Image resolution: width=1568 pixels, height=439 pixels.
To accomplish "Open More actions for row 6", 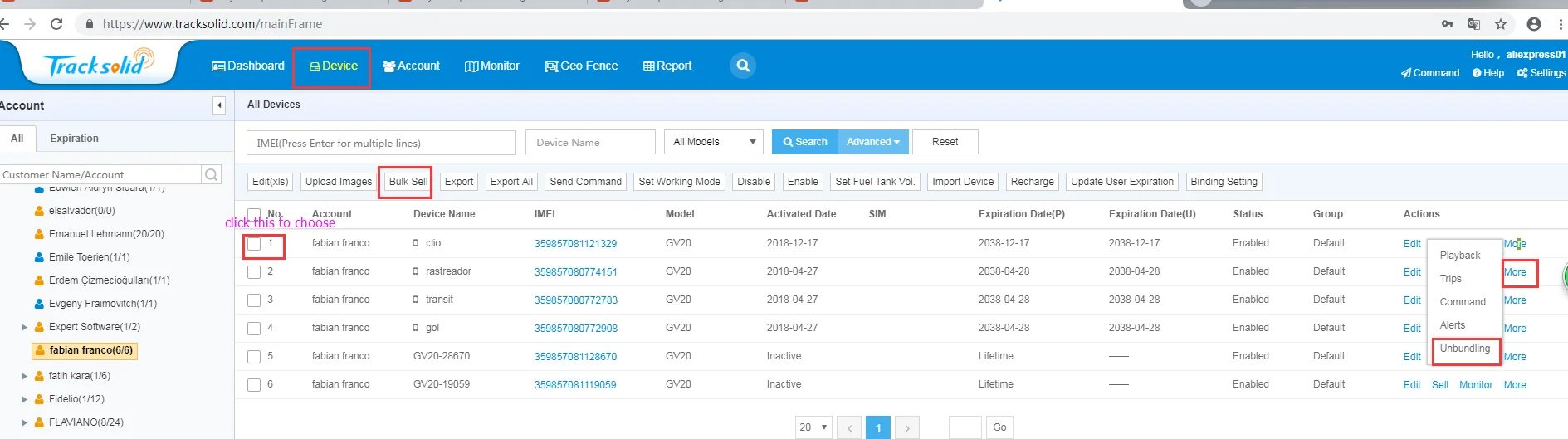I will click(1515, 385).
